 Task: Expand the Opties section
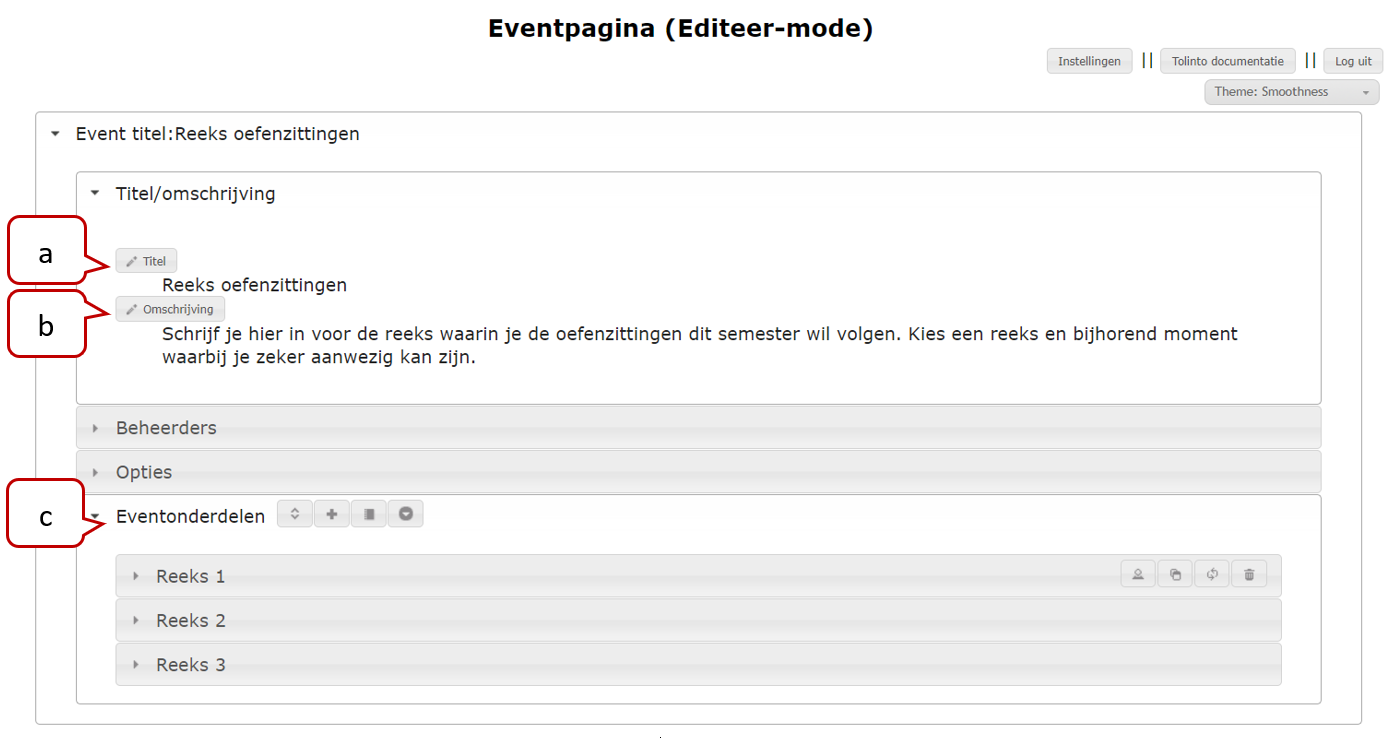click(699, 471)
